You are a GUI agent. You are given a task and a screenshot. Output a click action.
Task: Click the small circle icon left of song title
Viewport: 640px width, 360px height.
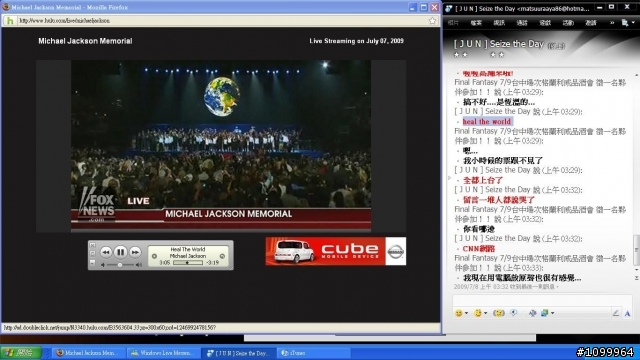click(154, 256)
